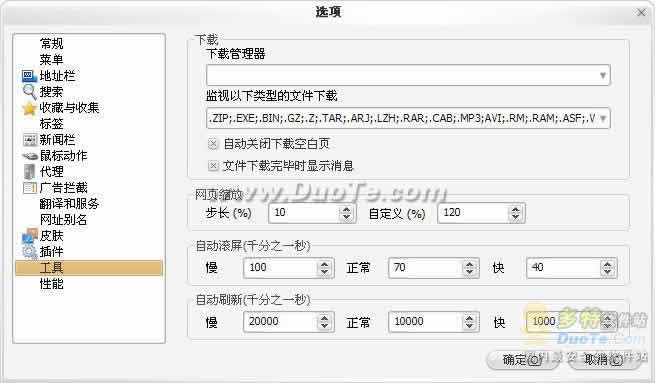Screen dimensions: 655x383
Task: Adjust the 自动滚屏 慢 spinner arrows
Action: click(x=325, y=268)
